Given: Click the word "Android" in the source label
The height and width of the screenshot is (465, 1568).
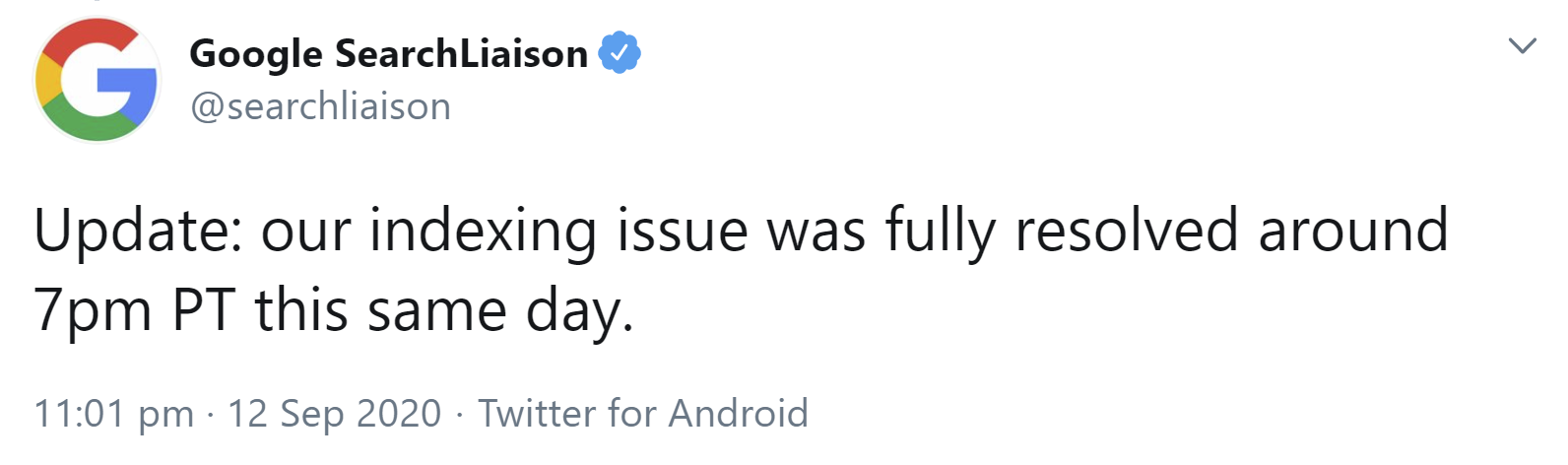Looking at the screenshot, I should click(738, 414).
